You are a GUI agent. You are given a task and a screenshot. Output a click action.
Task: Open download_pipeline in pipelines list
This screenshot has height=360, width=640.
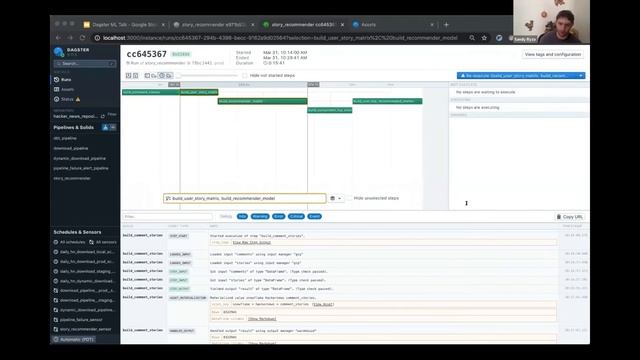pyautogui.click(x=71, y=148)
